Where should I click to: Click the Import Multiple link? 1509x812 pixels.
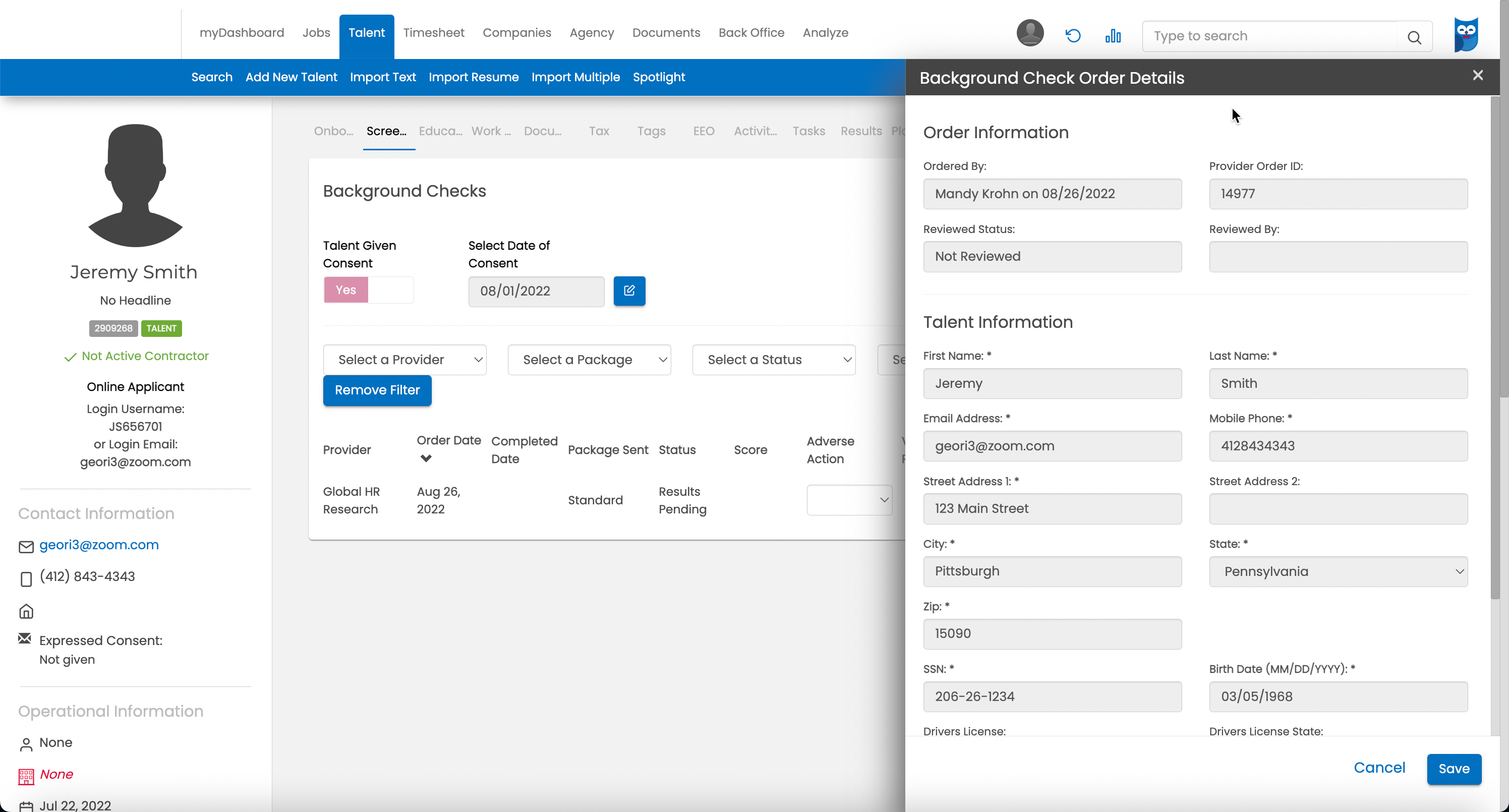tap(575, 77)
